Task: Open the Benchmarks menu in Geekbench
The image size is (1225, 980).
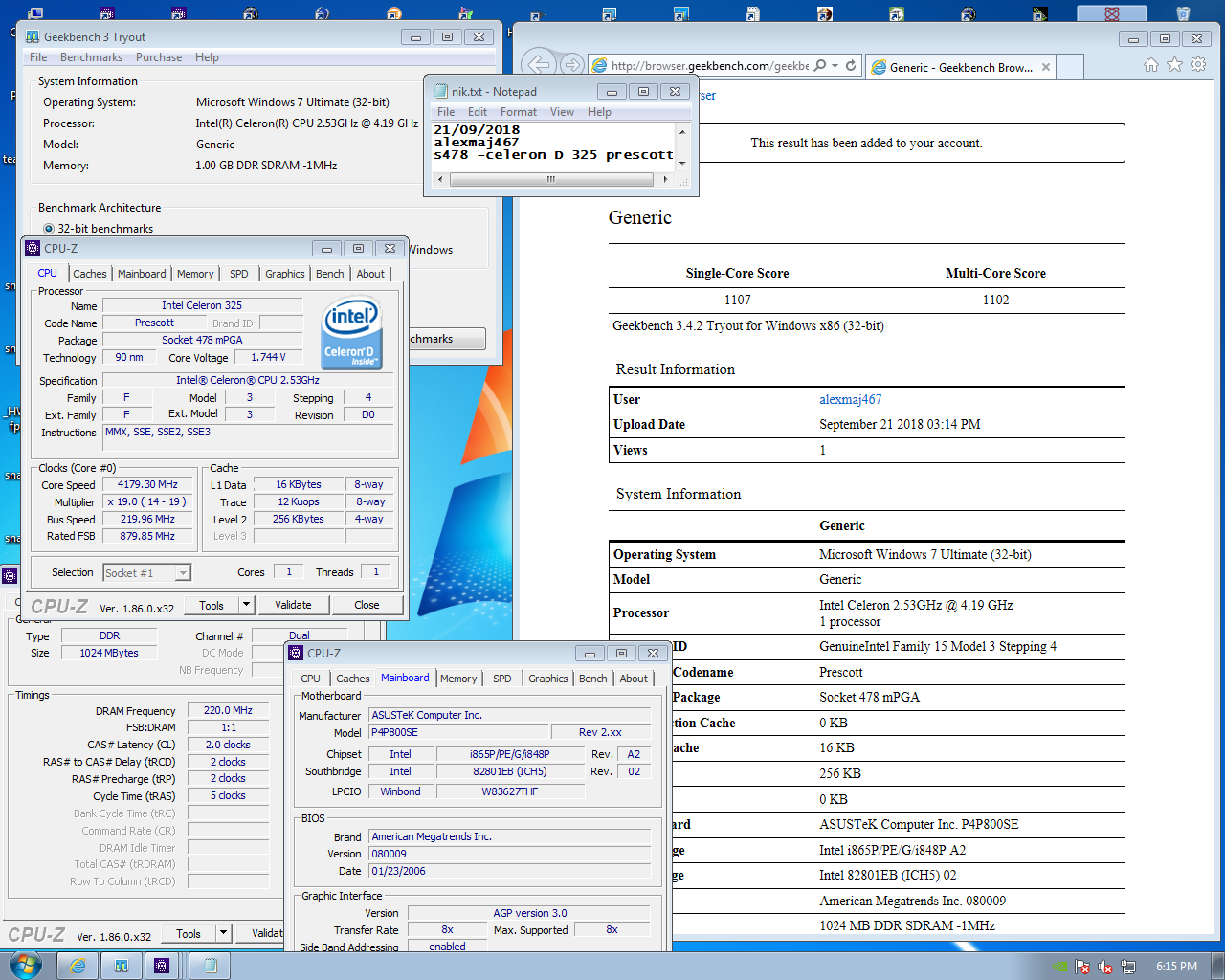Action: point(91,57)
